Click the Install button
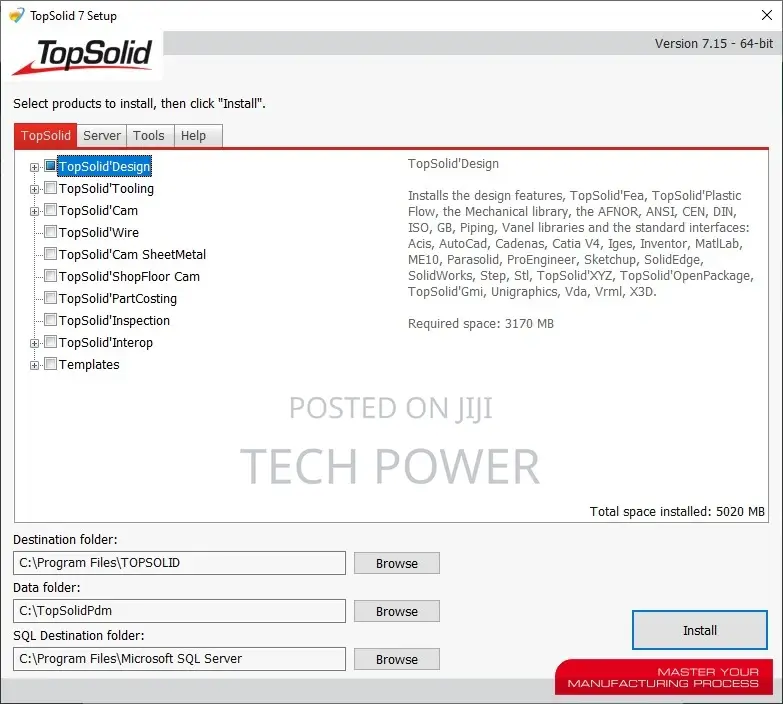 click(700, 630)
